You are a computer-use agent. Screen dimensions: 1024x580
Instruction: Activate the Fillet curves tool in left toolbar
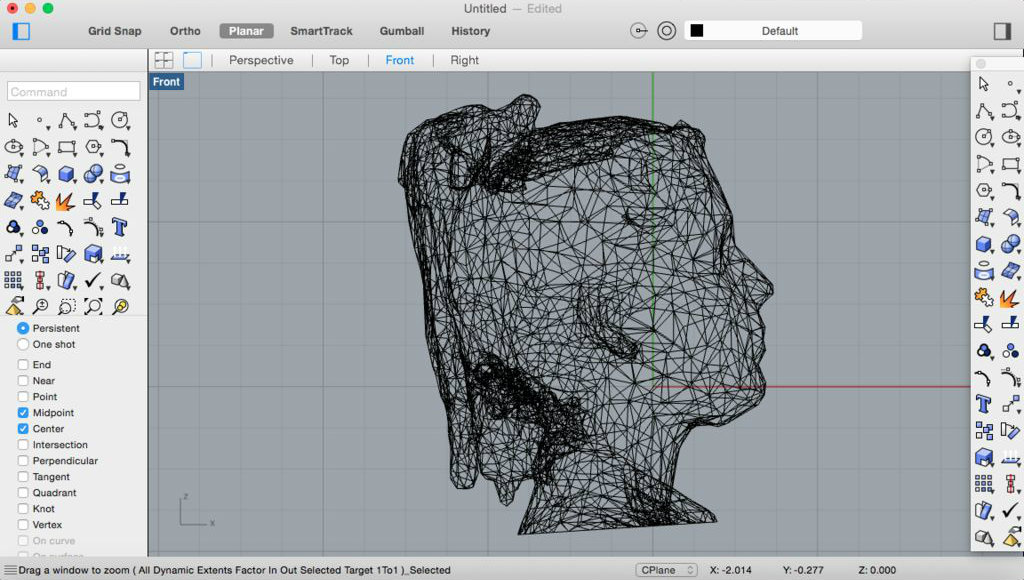coord(120,148)
